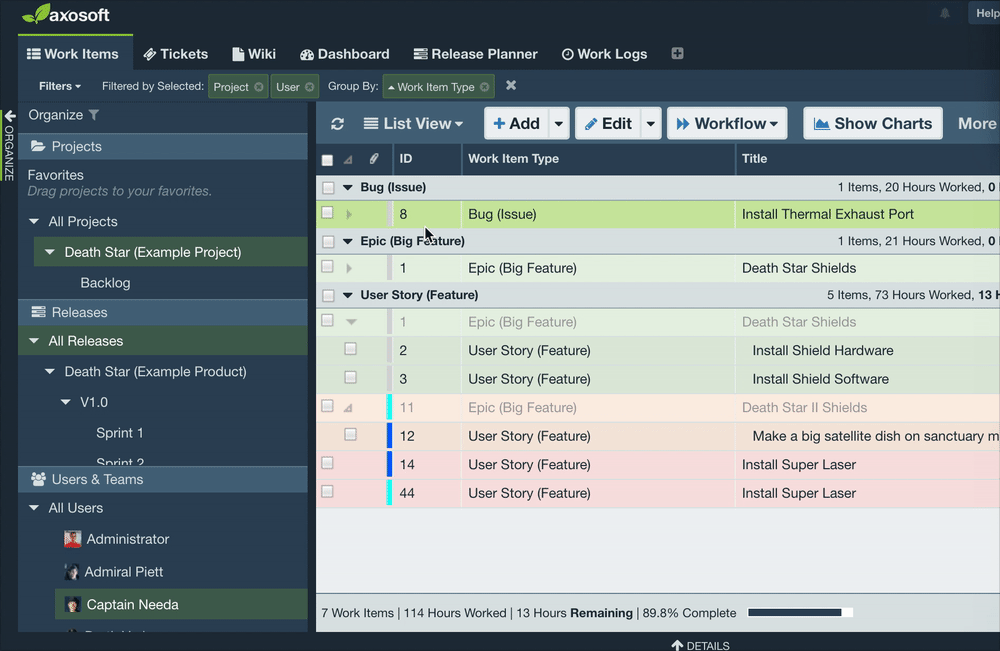This screenshot has height=651, width=1000.
Task: Click the Help button
Action: pos(985,13)
